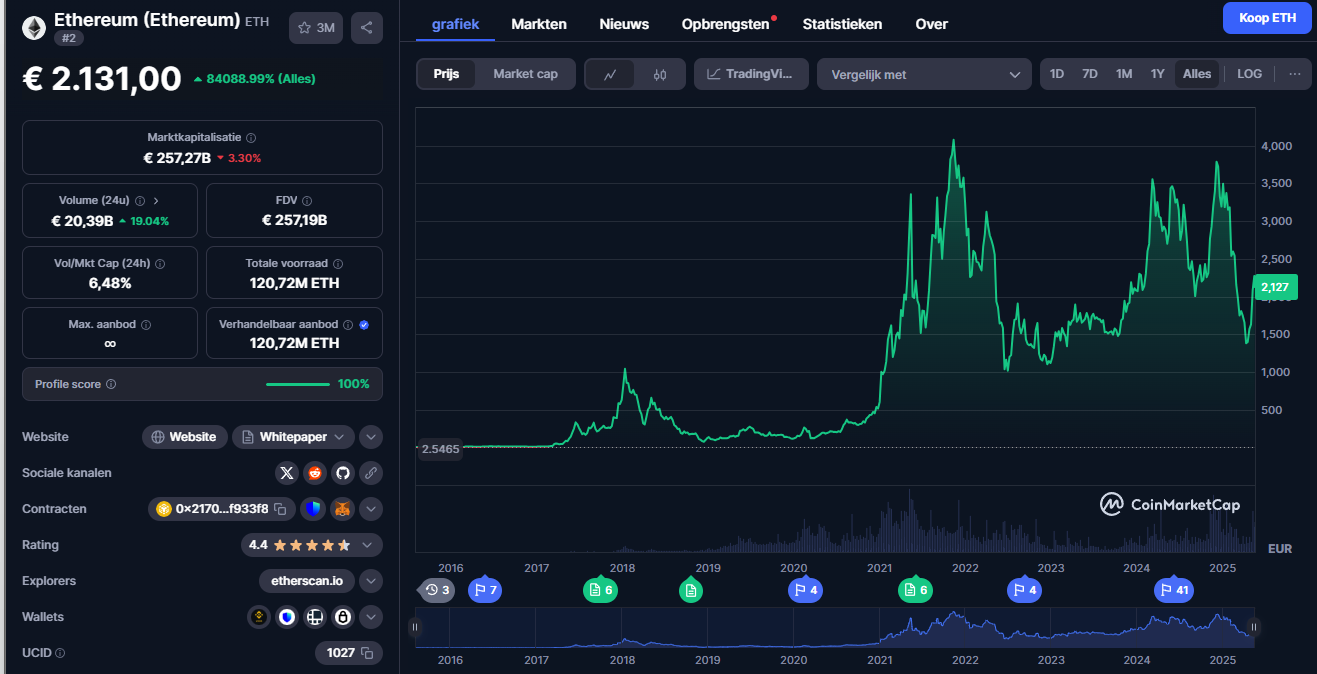This screenshot has width=1317, height=674.
Task: Click verified badge beside Verhandelbaar aanbod
Action: (364, 325)
